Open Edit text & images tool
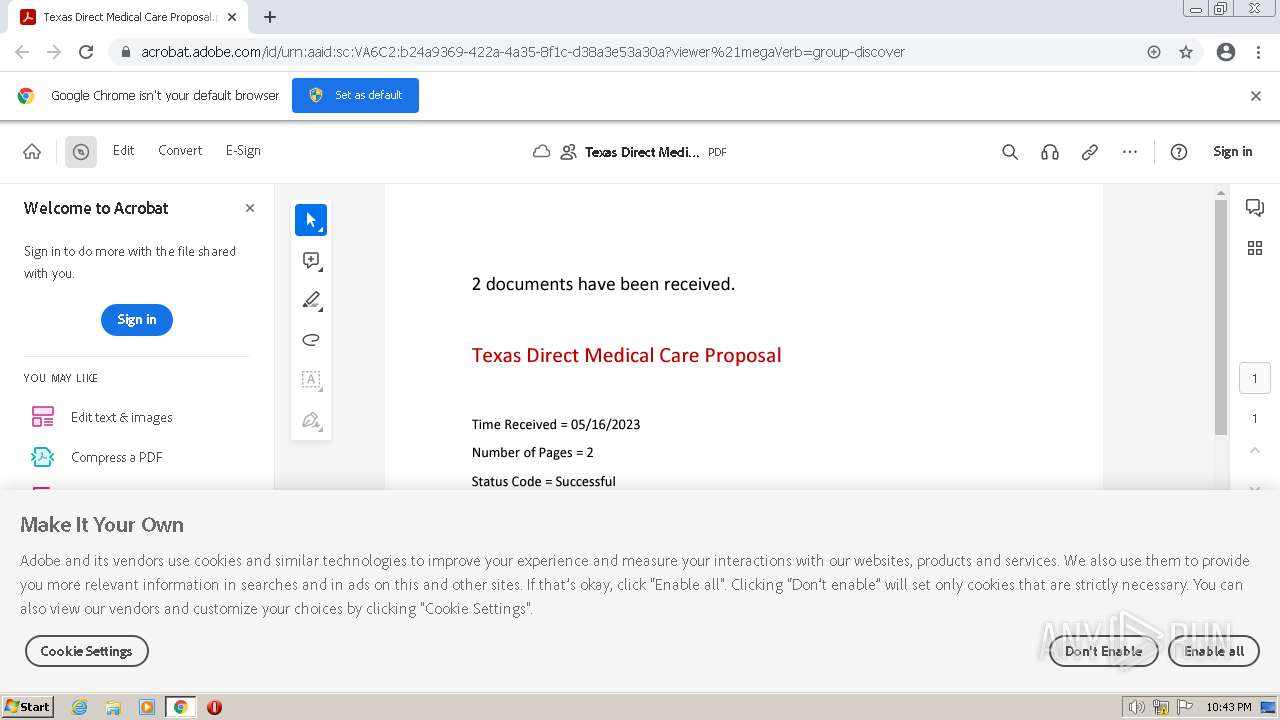Image resolution: width=1280 pixels, height=720 pixels. pos(122,417)
